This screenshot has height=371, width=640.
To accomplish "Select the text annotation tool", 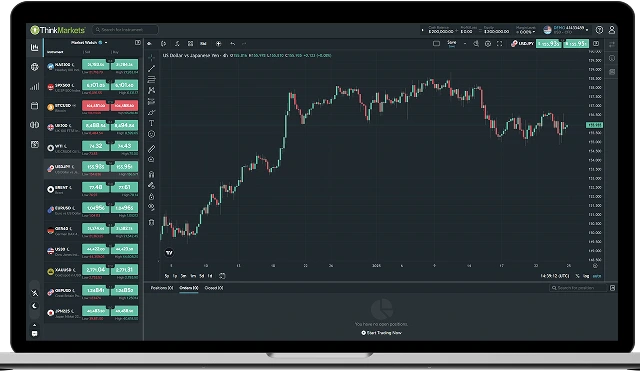I will (151, 123).
